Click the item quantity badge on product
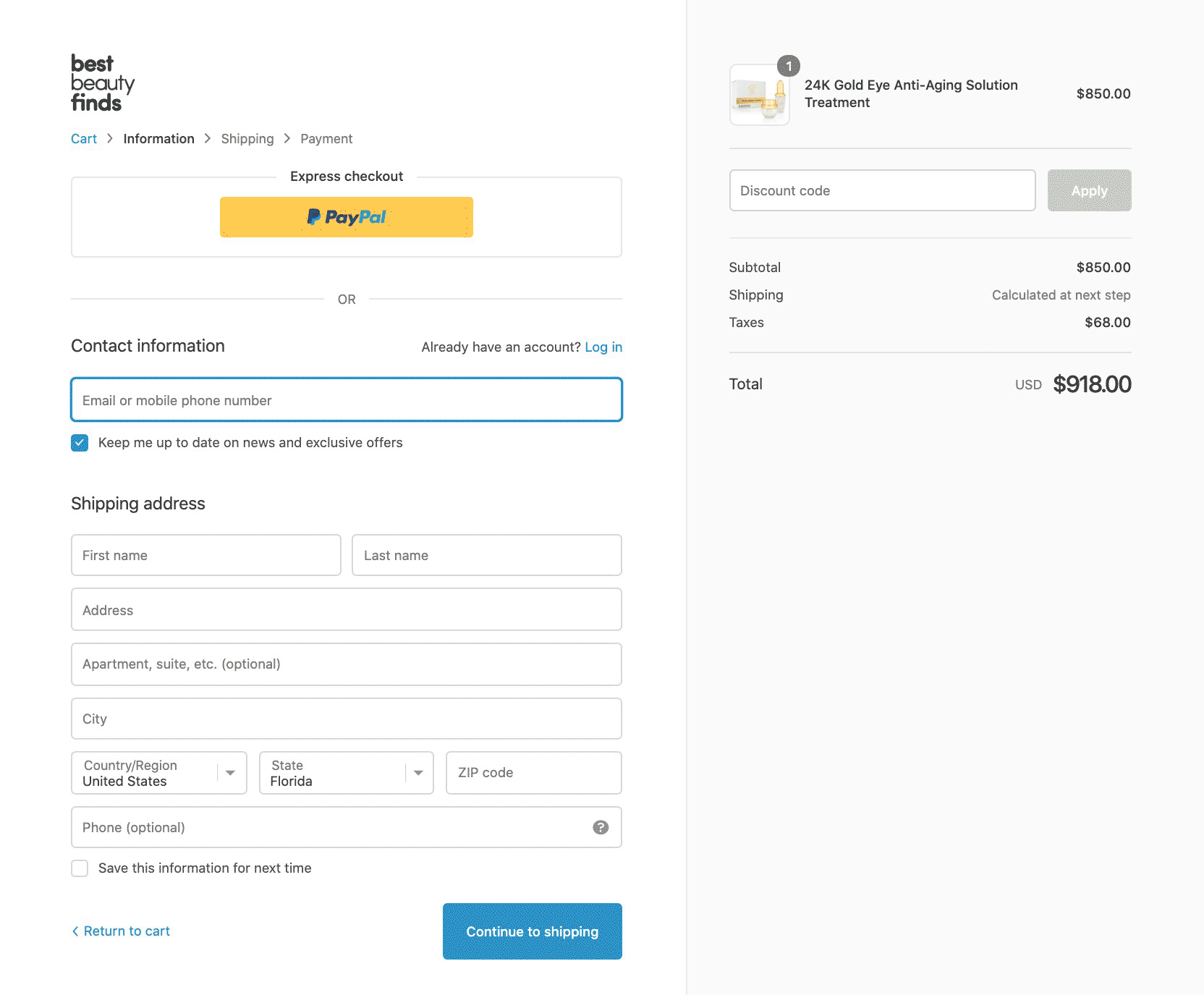Screen dimensions: 1204x995 (789, 66)
